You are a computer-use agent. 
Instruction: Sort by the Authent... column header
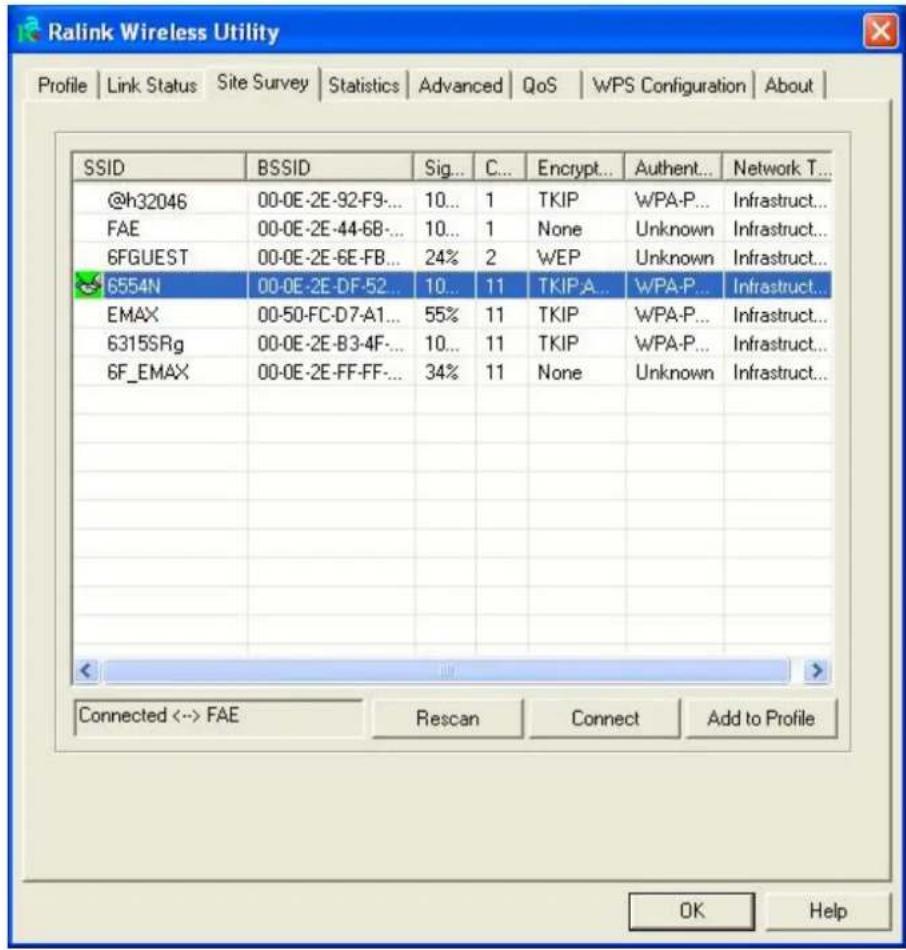tap(673, 167)
